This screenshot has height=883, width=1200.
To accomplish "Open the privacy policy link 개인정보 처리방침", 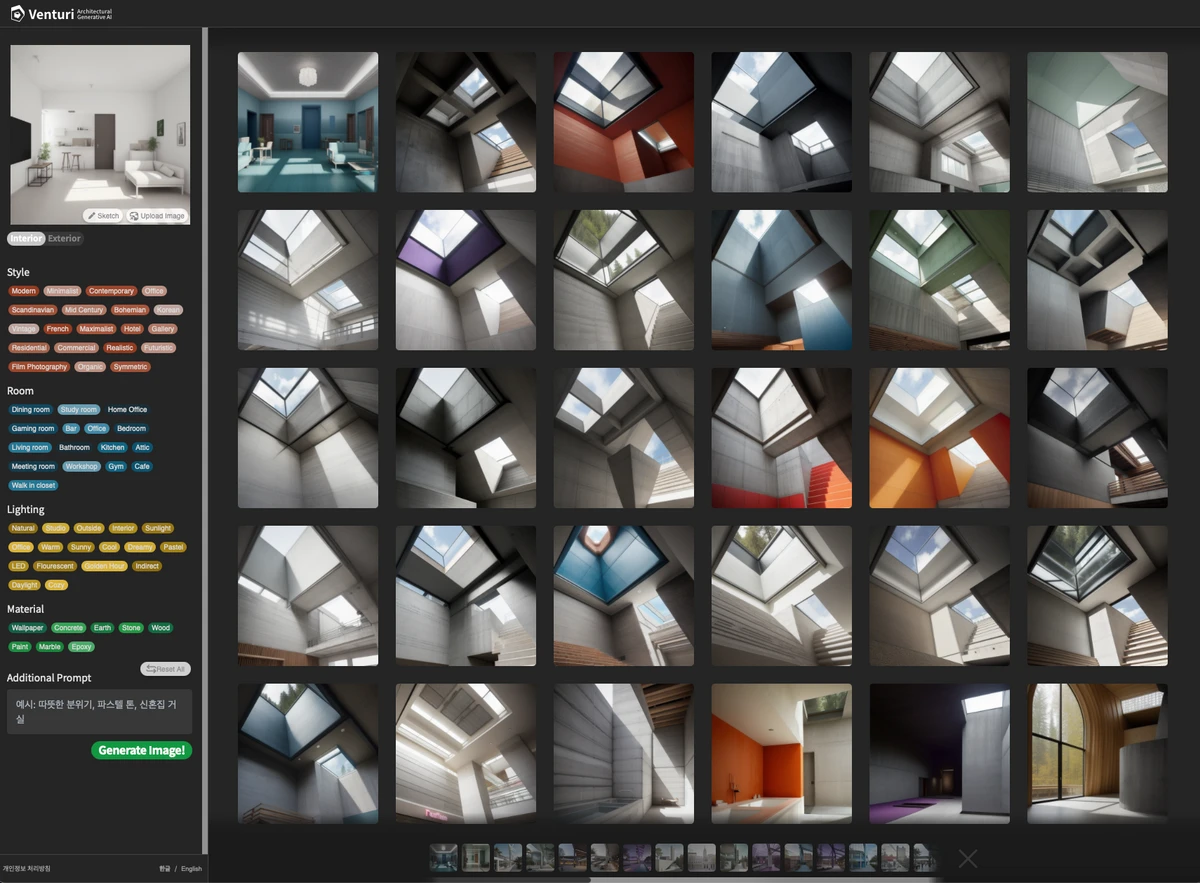I will tap(26, 869).
